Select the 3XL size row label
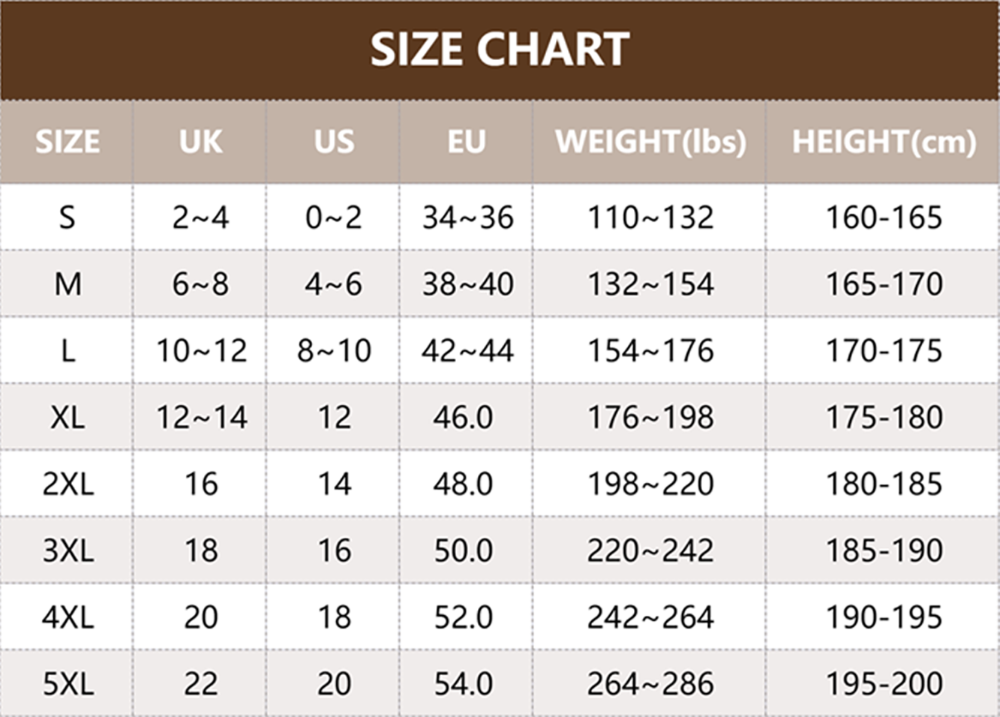 click(67, 551)
